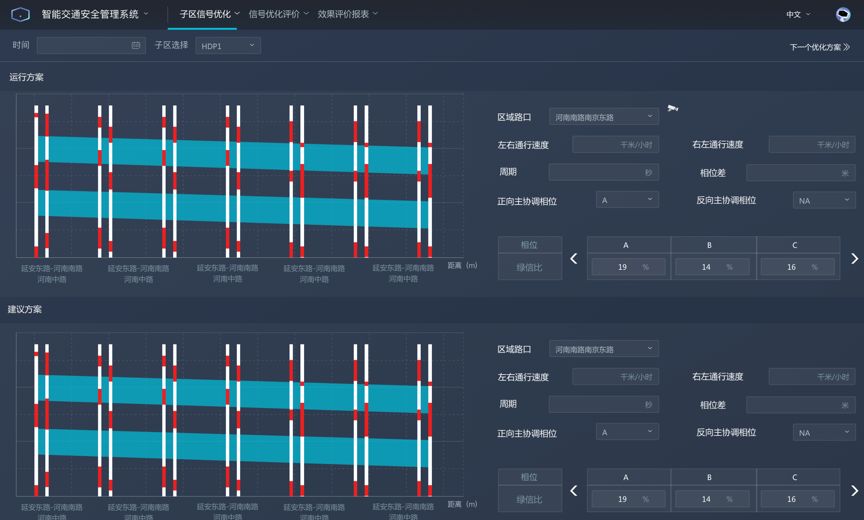Click upper green wave band in 建议方案 chart
Image resolution: width=864 pixels, height=520 pixels.
click(x=234, y=393)
